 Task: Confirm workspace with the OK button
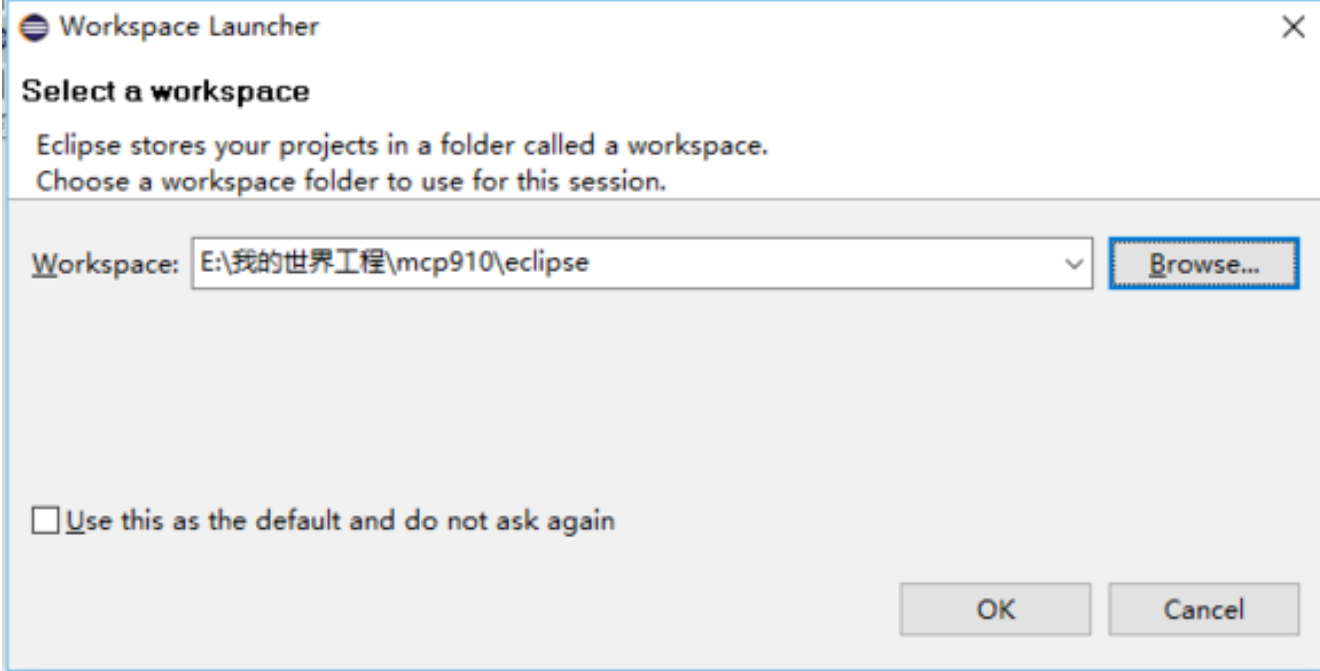[995, 609]
